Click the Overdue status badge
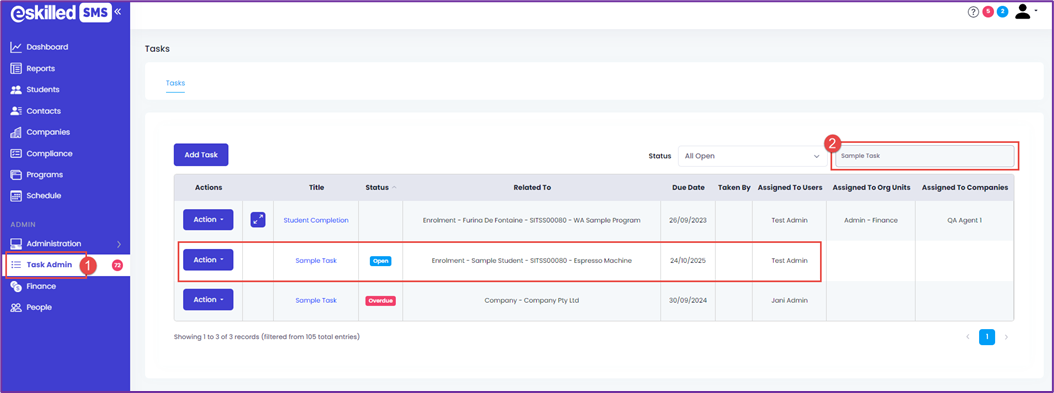Screen dimensions: 1054x393 380,301
